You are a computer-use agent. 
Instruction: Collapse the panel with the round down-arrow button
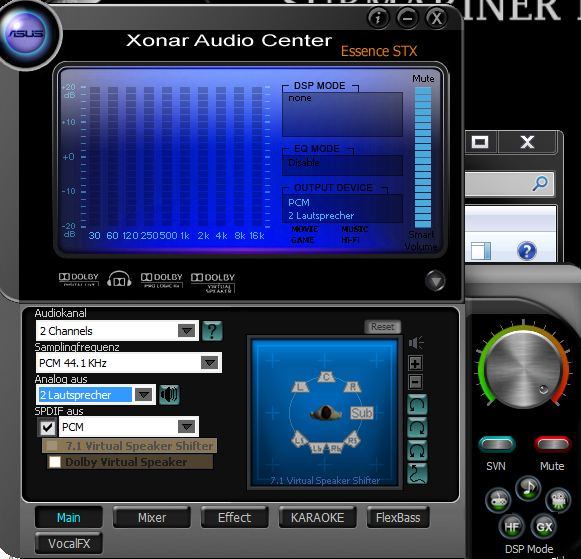pyautogui.click(x=435, y=281)
